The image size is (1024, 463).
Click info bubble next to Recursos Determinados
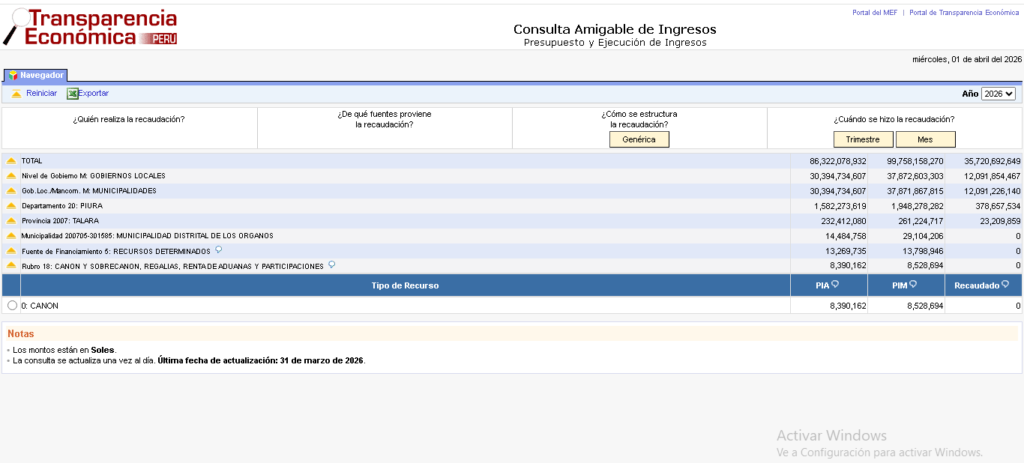point(218,250)
